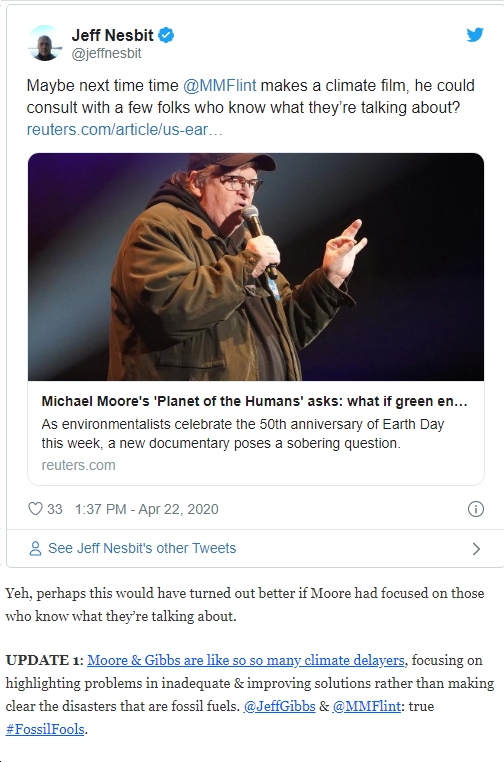Open the reuters.com/article link in tweet
504x762 pixels.
[124, 130]
